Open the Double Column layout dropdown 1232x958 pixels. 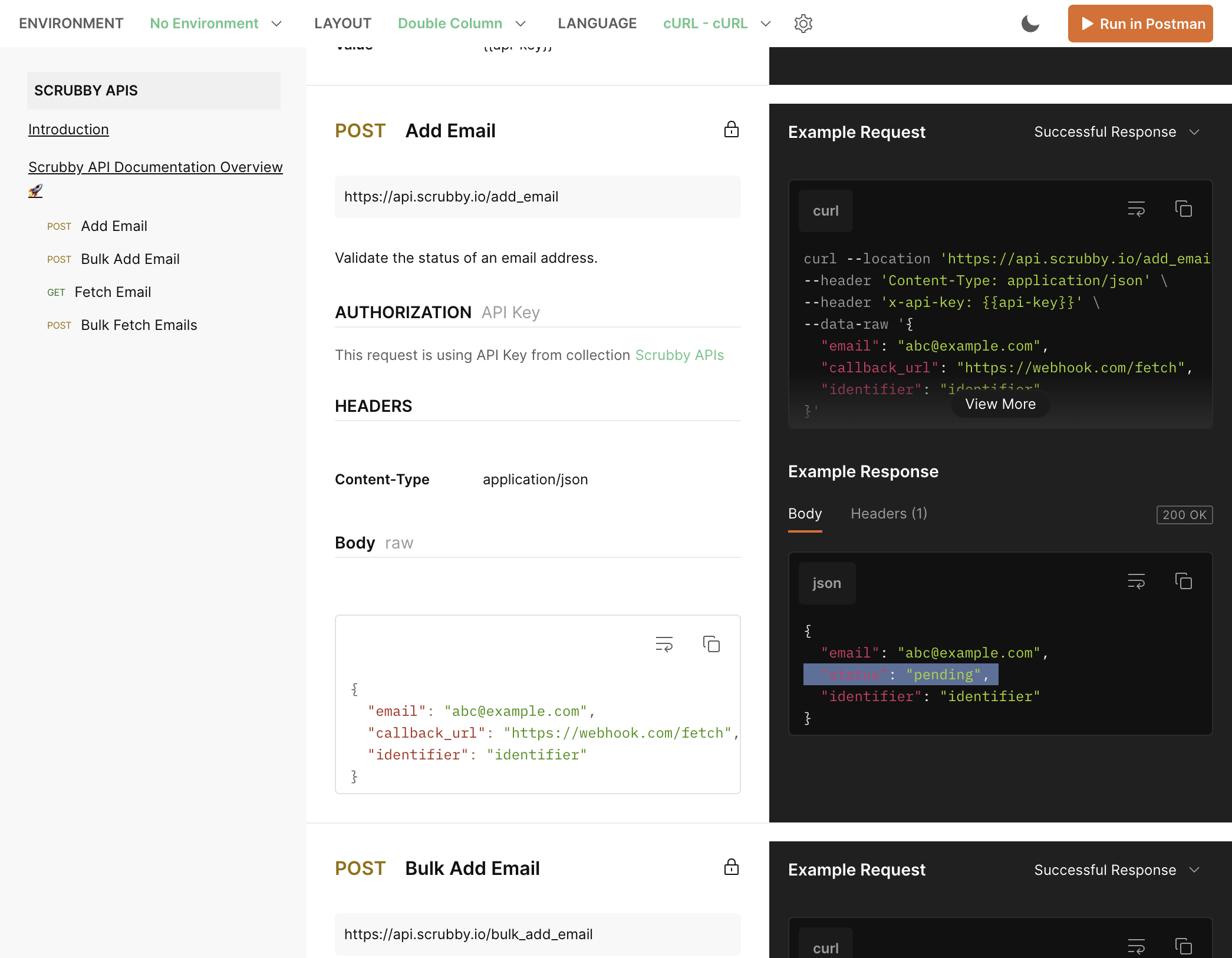coord(462,24)
